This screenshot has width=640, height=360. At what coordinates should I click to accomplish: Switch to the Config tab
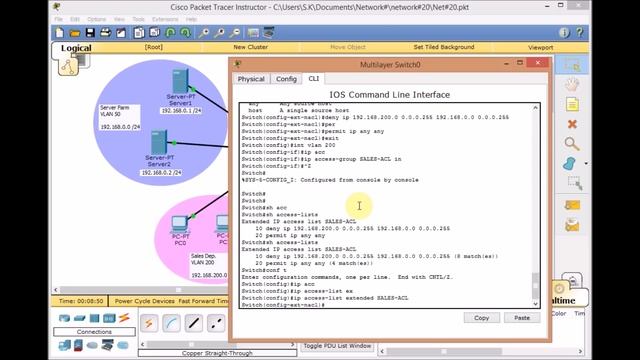(286, 79)
